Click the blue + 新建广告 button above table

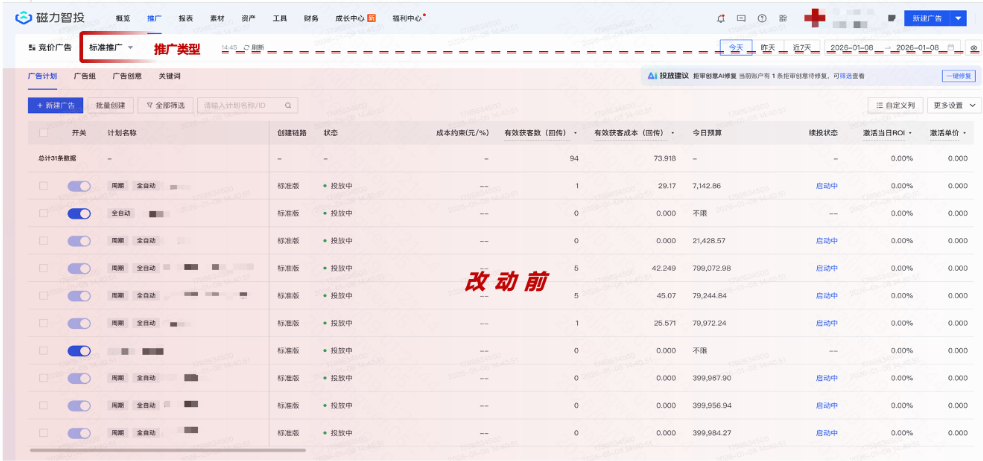tap(56, 105)
